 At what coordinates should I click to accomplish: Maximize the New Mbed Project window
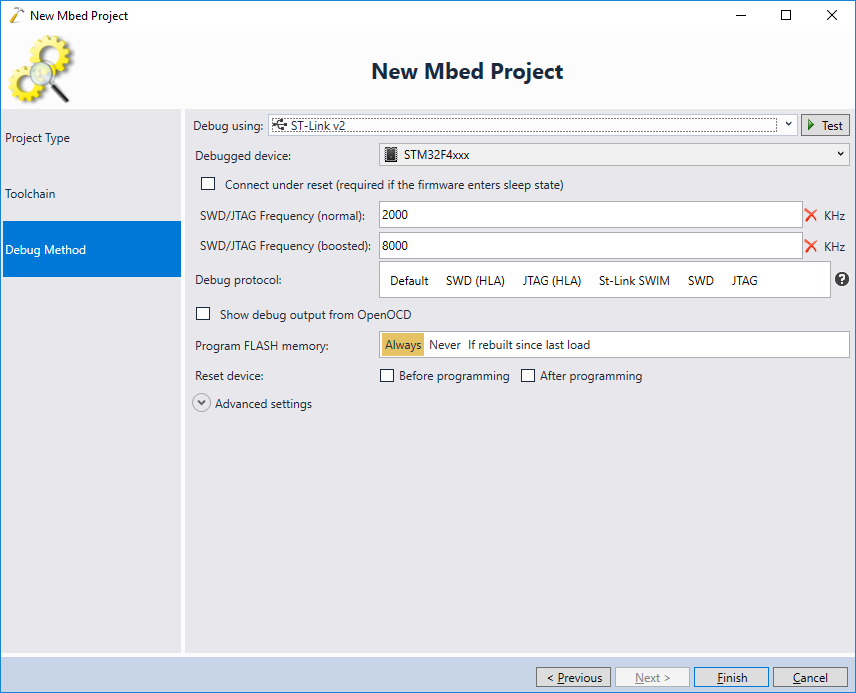pos(786,15)
